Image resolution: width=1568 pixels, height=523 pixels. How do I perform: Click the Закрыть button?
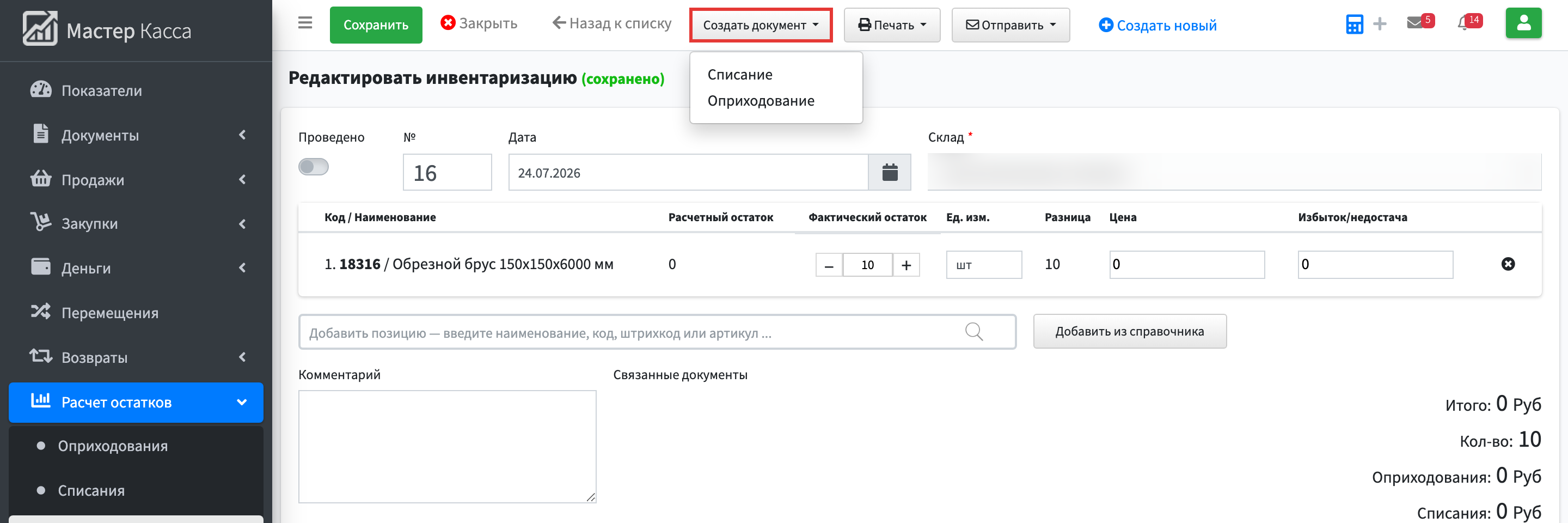click(479, 23)
